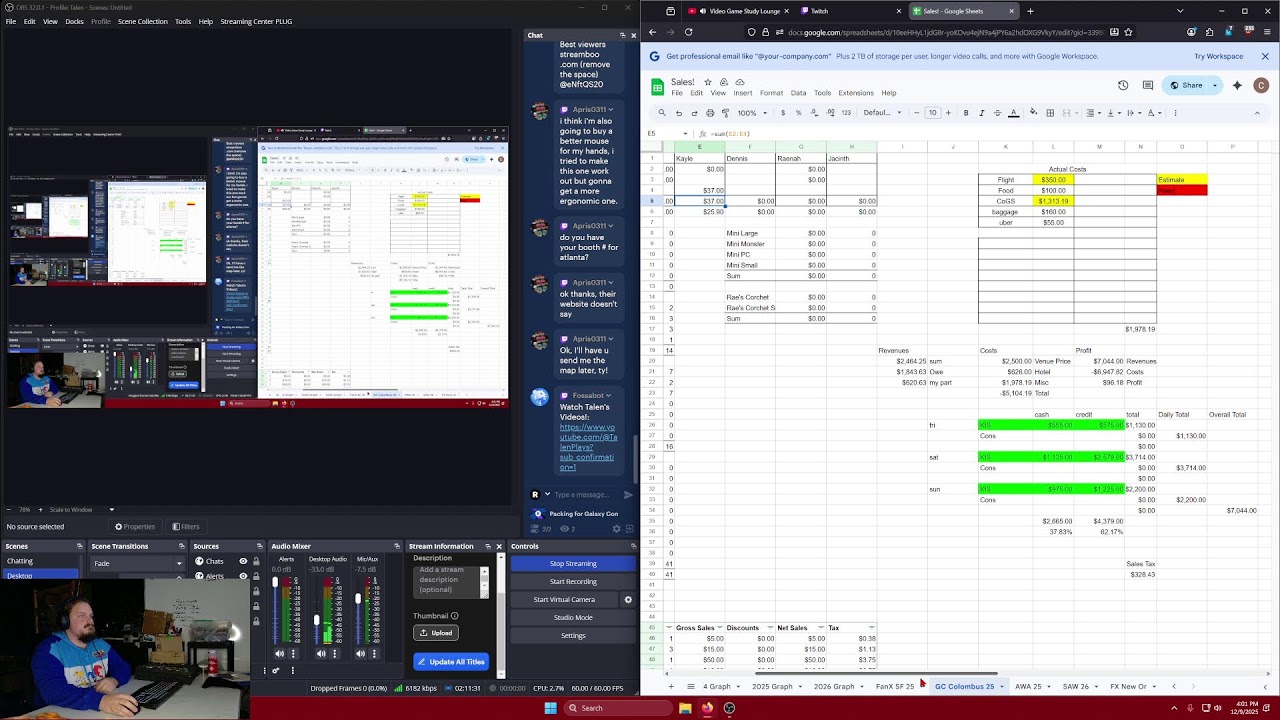Open advanced audio properties gears in mixer
Viewport: 1280px width, 720px height.
[276, 671]
